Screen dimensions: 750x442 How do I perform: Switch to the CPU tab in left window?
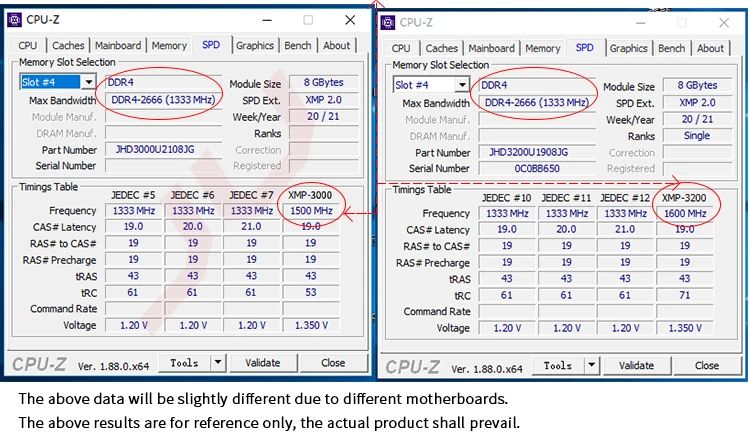[28, 45]
